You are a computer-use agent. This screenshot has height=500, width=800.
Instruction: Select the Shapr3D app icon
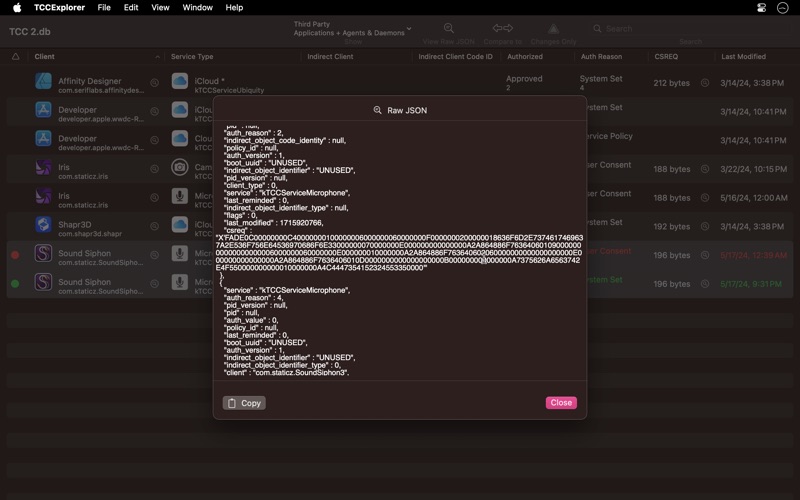(x=43, y=224)
